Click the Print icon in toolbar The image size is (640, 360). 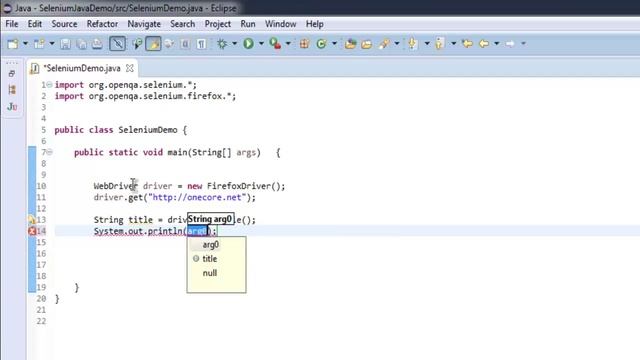coord(97,44)
